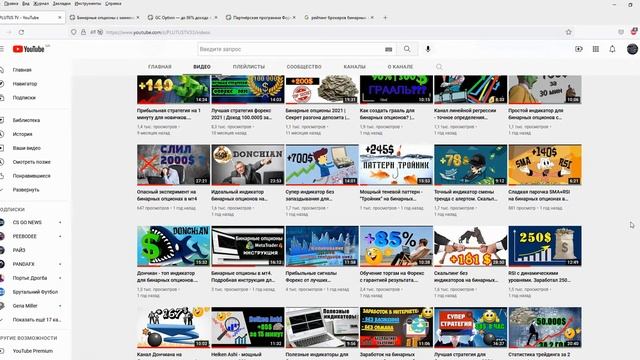The height and width of the screenshot is (360, 640).
Task: Open 50.000$ statistics video thumbnail
Action: (x=545, y=327)
